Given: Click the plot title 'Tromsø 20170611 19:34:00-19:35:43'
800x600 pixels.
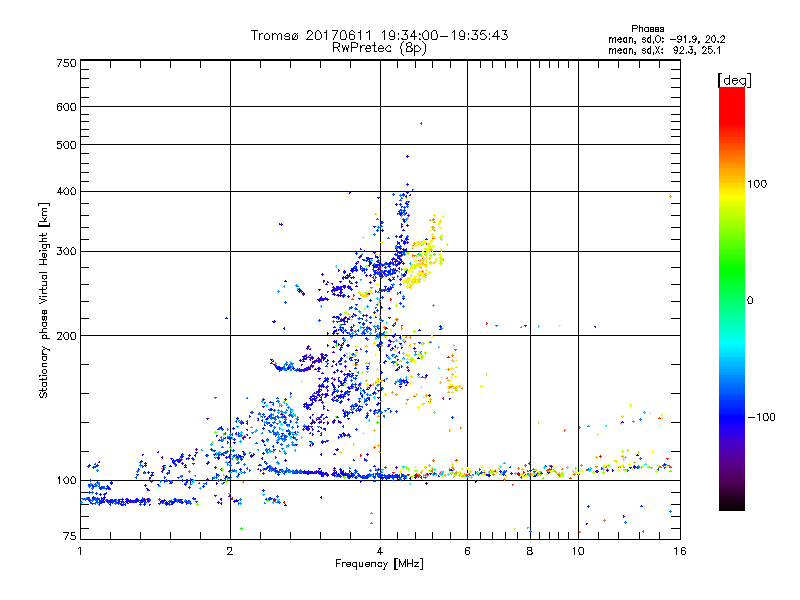Looking at the screenshot, I should 380,35.
